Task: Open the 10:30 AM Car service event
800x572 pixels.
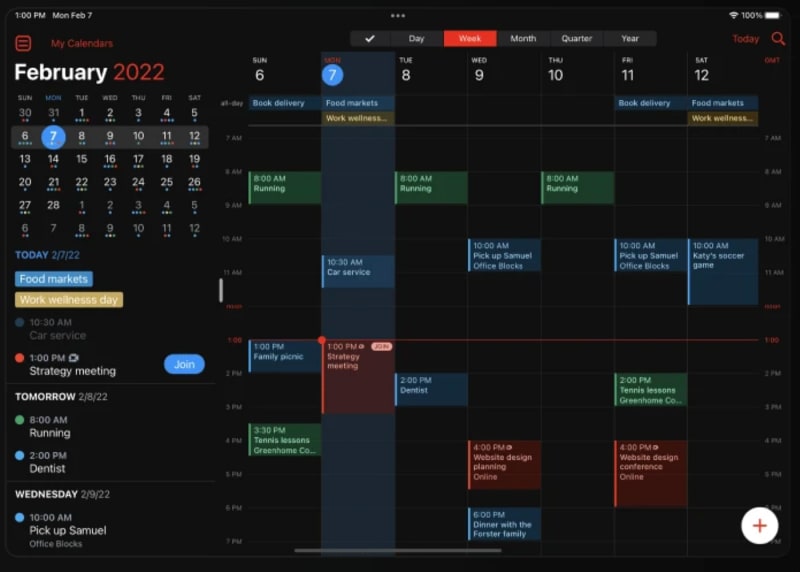Action: 358,271
